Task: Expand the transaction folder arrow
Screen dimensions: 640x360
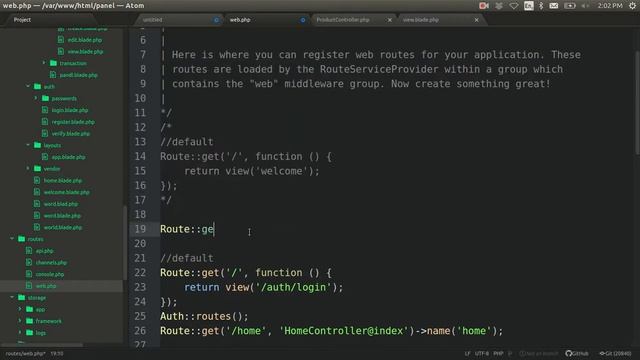Action: point(44,63)
